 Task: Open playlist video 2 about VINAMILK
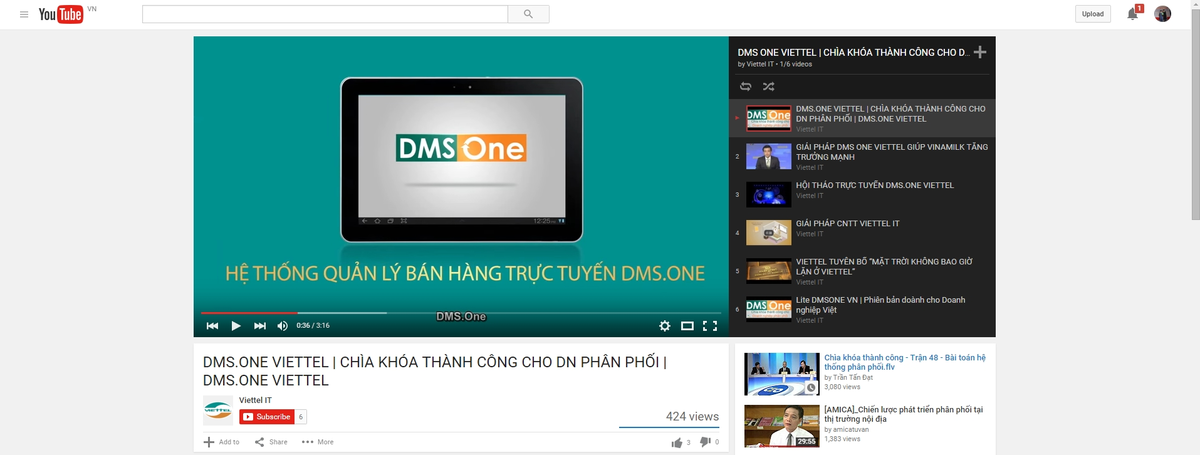pyautogui.click(x=863, y=156)
